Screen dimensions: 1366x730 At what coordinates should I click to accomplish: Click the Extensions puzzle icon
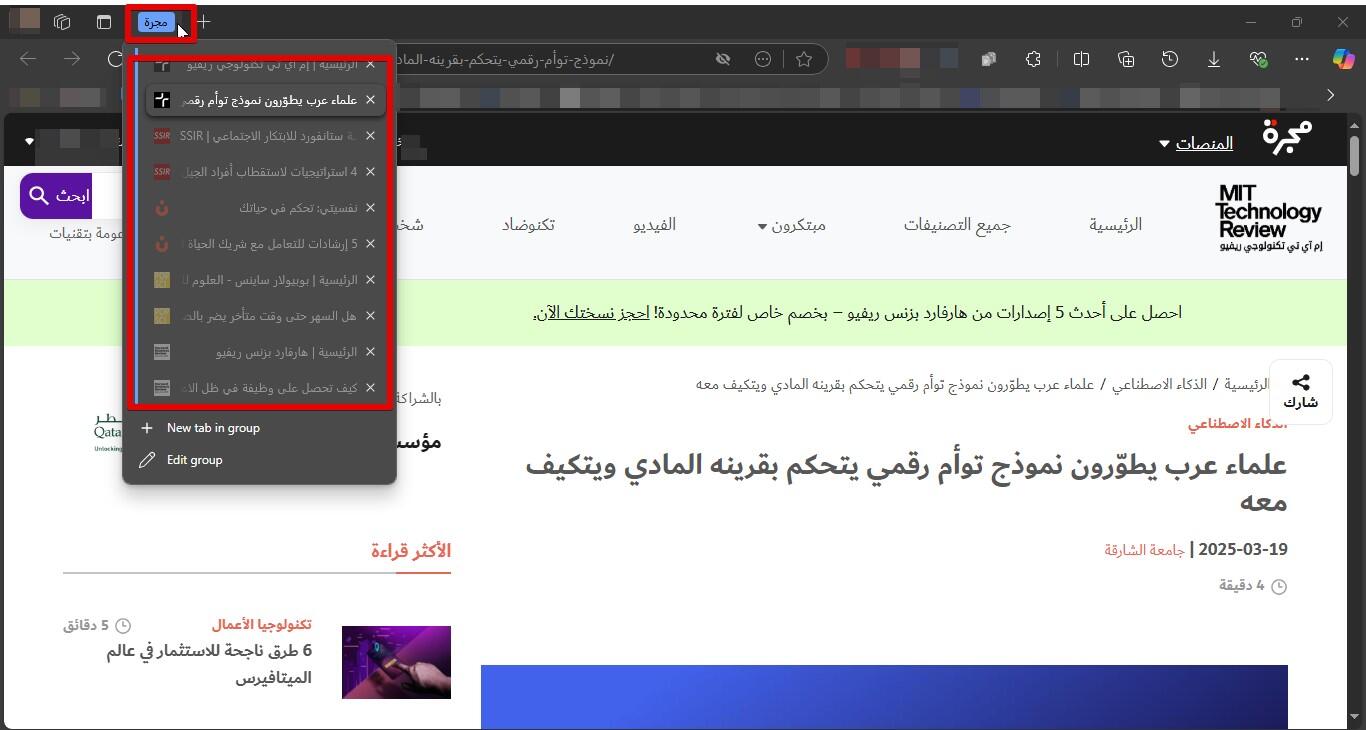tap(1033, 60)
